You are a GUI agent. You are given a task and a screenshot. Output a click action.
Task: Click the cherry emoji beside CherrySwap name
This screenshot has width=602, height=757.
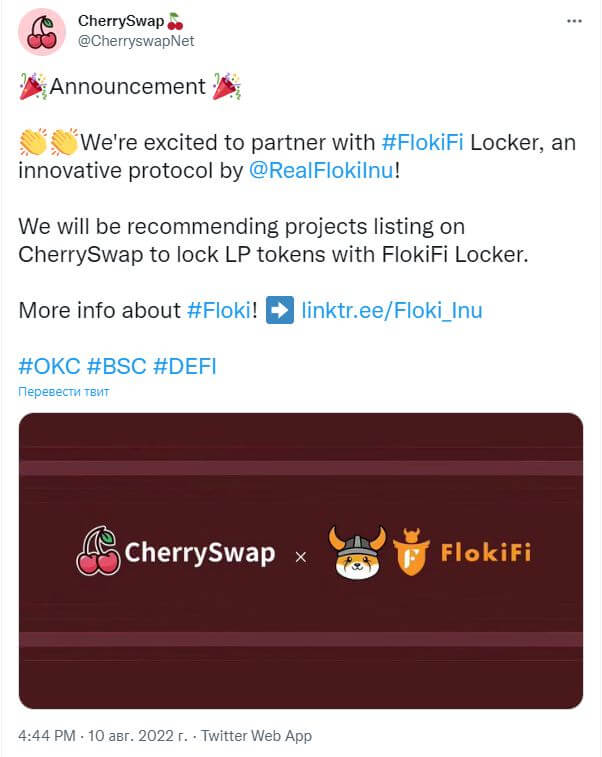(x=175, y=21)
